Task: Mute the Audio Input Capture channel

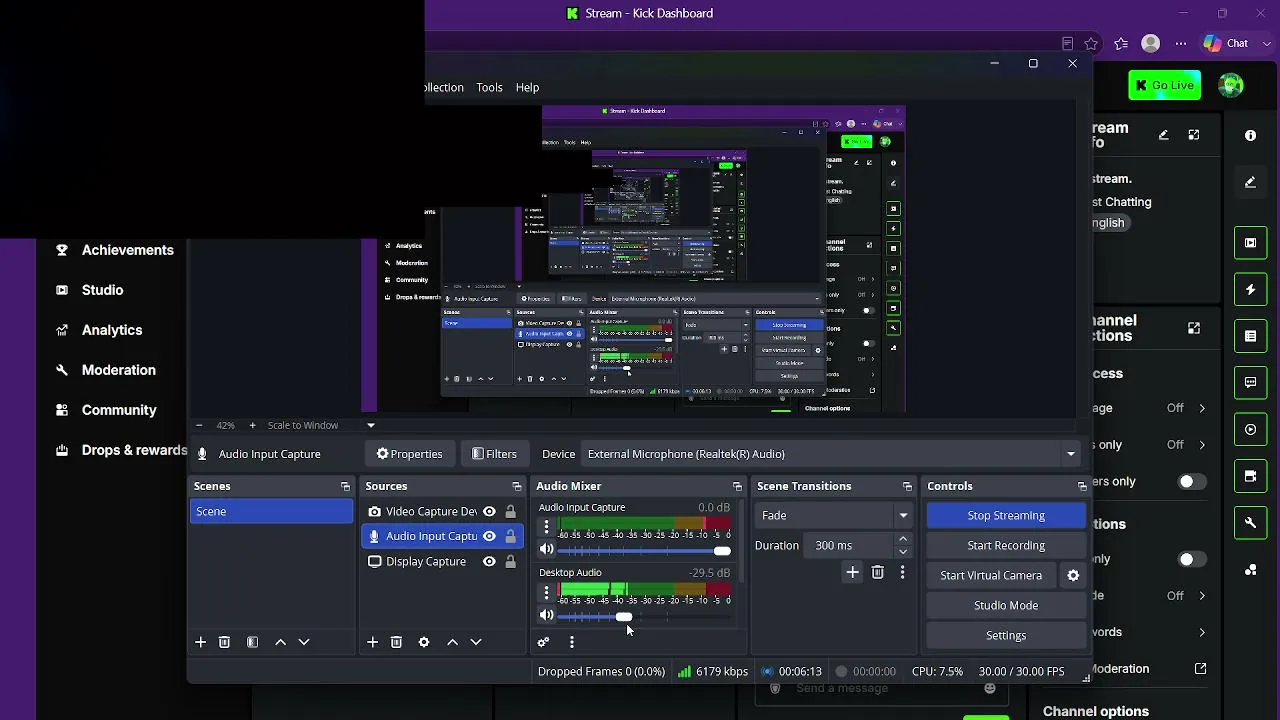Action: point(546,549)
